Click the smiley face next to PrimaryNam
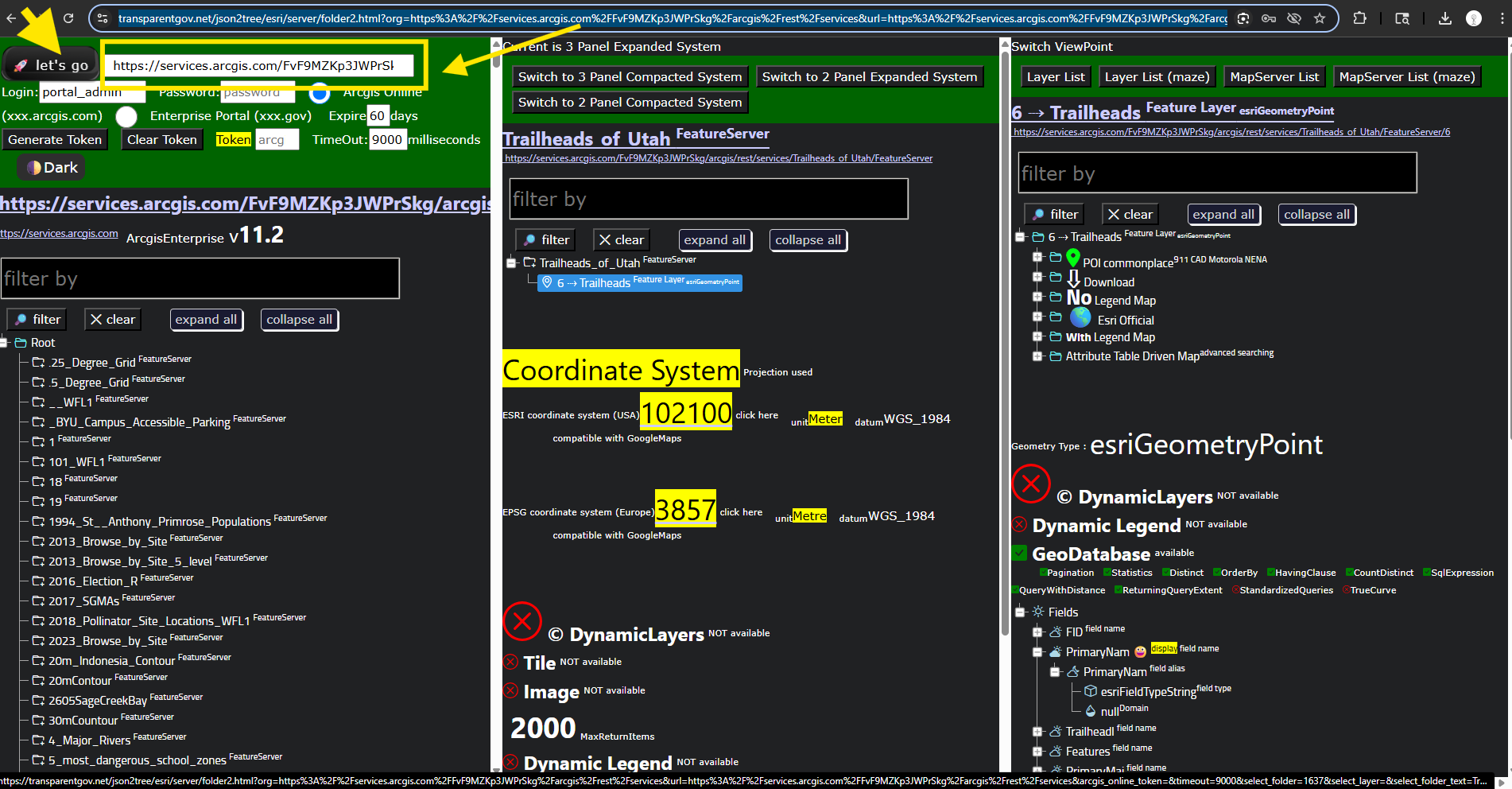This screenshot has width=1512, height=789. 1140,651
